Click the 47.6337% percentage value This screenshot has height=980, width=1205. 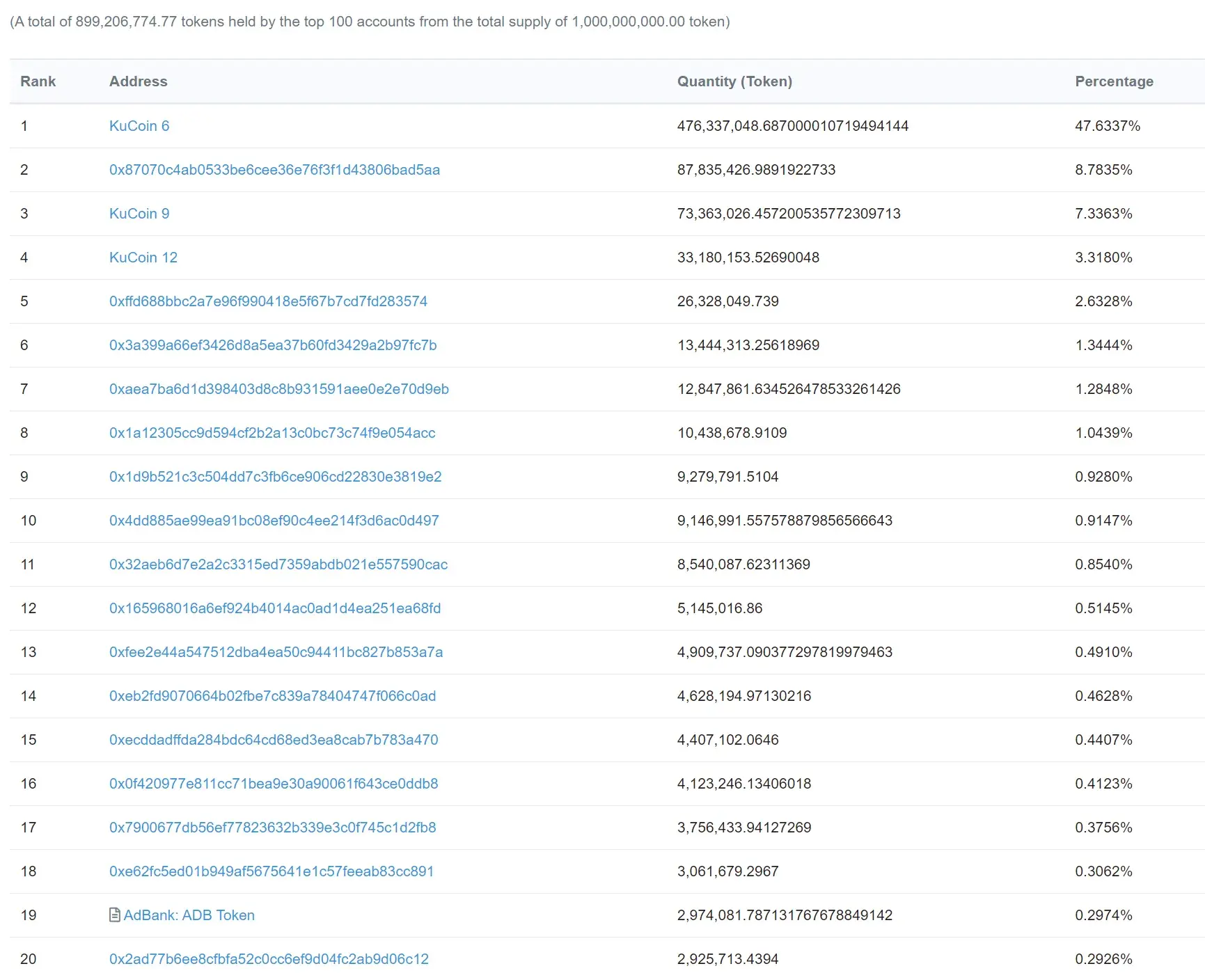[1108, 126]
